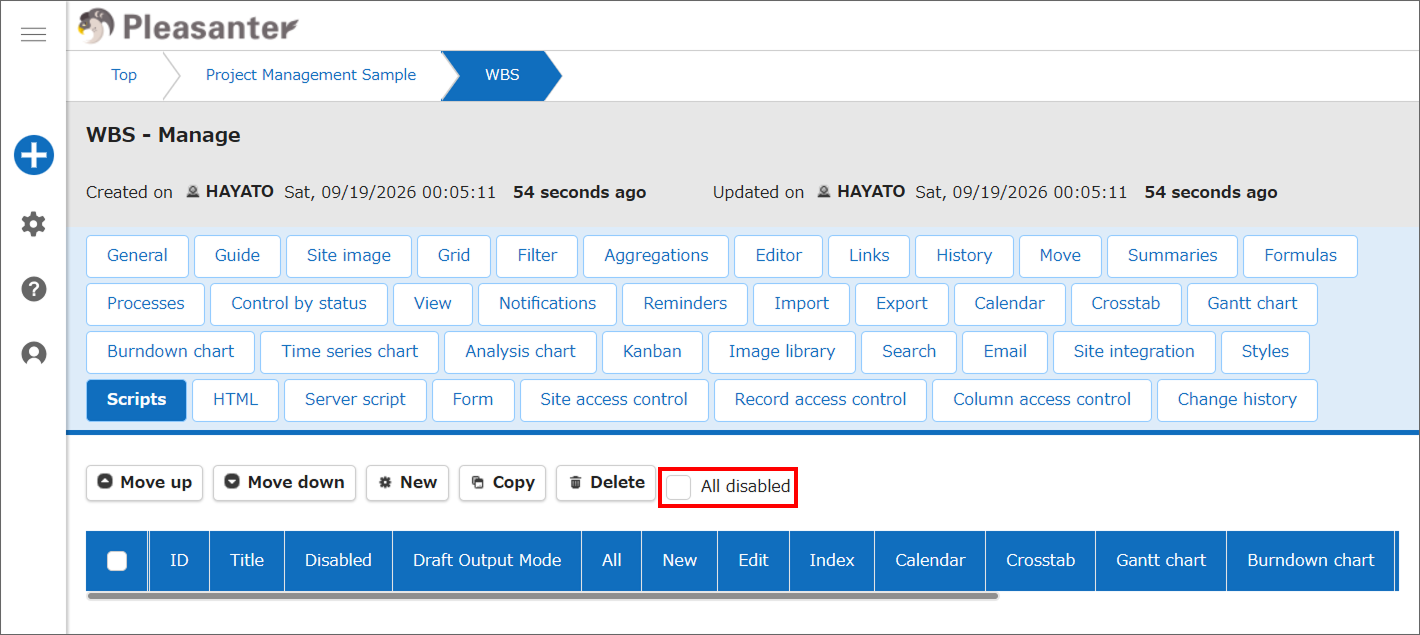Select the HTML tab
Viewport: 1420px width, 635px height.
click(235, 400)
